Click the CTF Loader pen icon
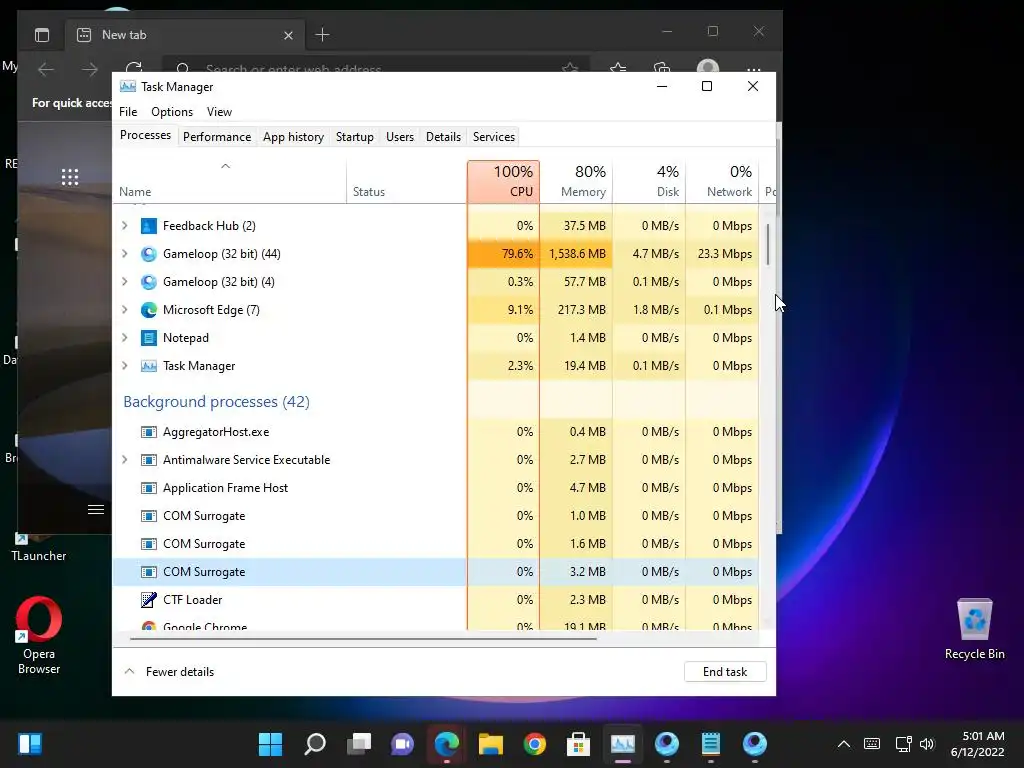Screen dimensions: 1024x768 tap(149, 600)
